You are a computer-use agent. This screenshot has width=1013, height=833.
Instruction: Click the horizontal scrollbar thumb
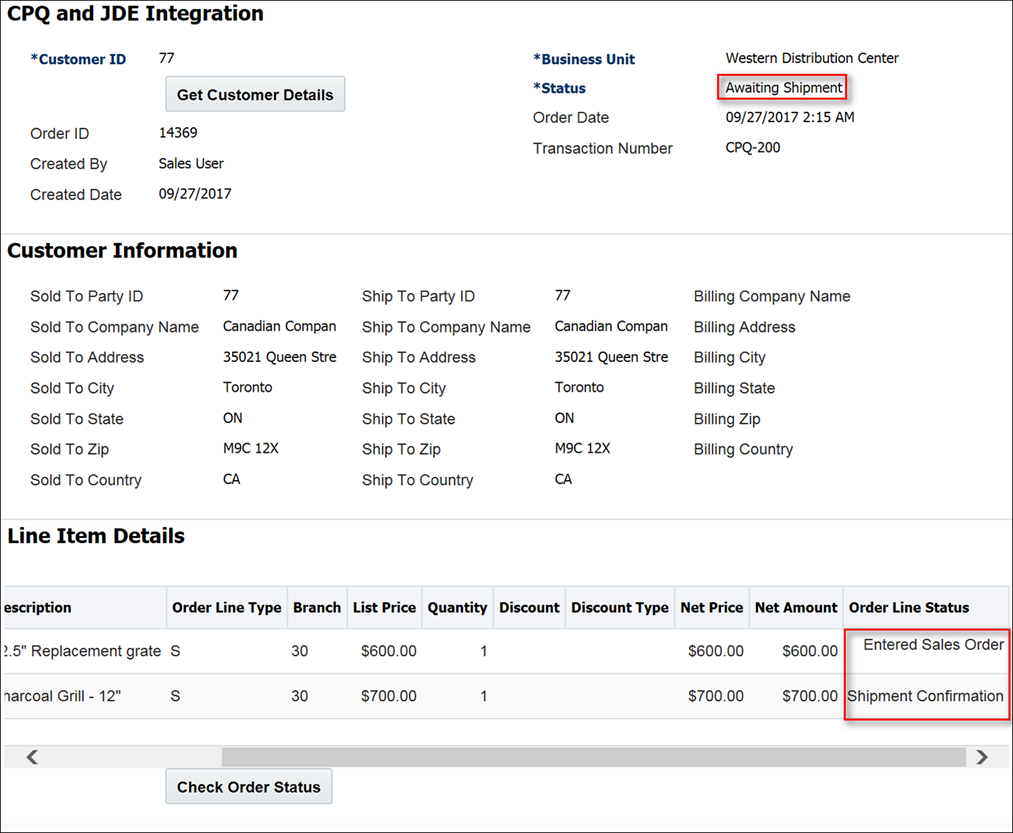pos(593,757)
